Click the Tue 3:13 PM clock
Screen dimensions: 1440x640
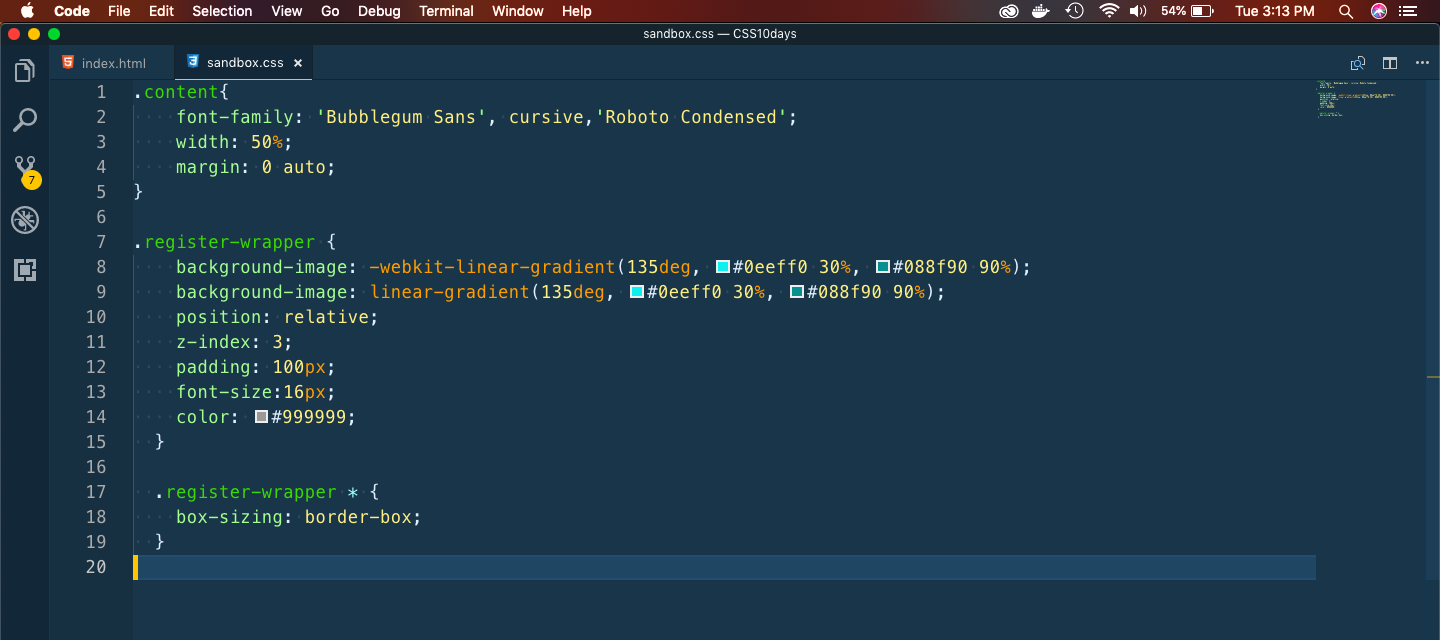click(1275, 11)
